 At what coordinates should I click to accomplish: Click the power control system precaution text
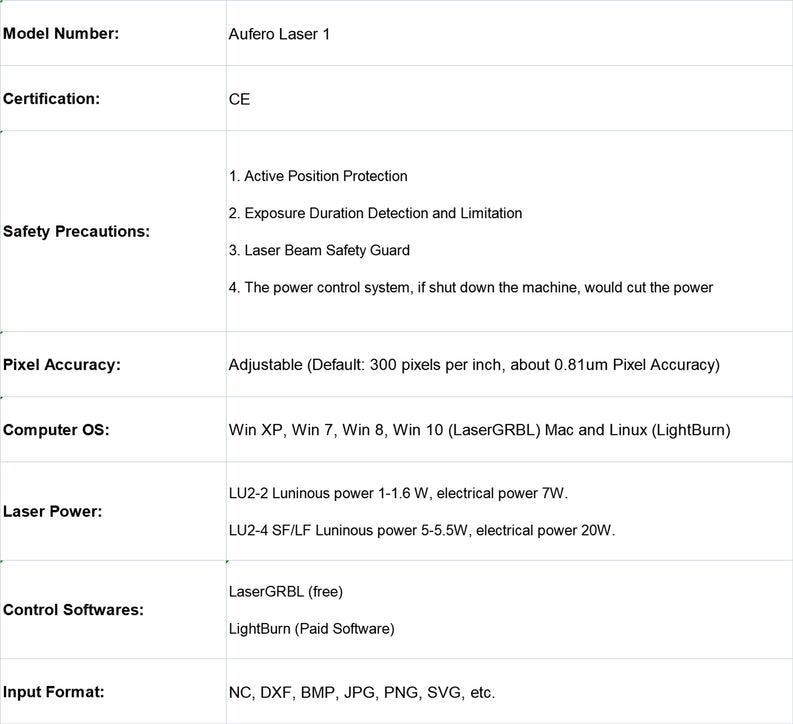[470, 287]
